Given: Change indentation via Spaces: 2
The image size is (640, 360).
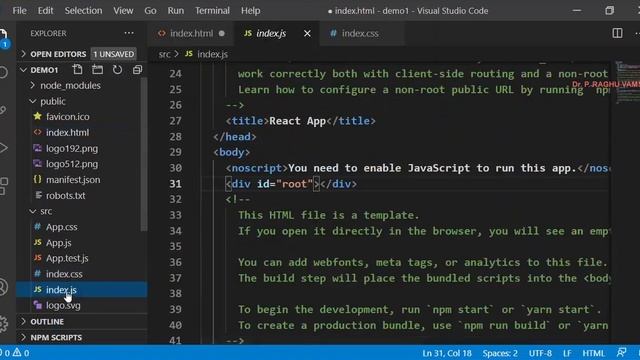Looking at the screenshot, I should pyautogui.click(x=500, y=353).
